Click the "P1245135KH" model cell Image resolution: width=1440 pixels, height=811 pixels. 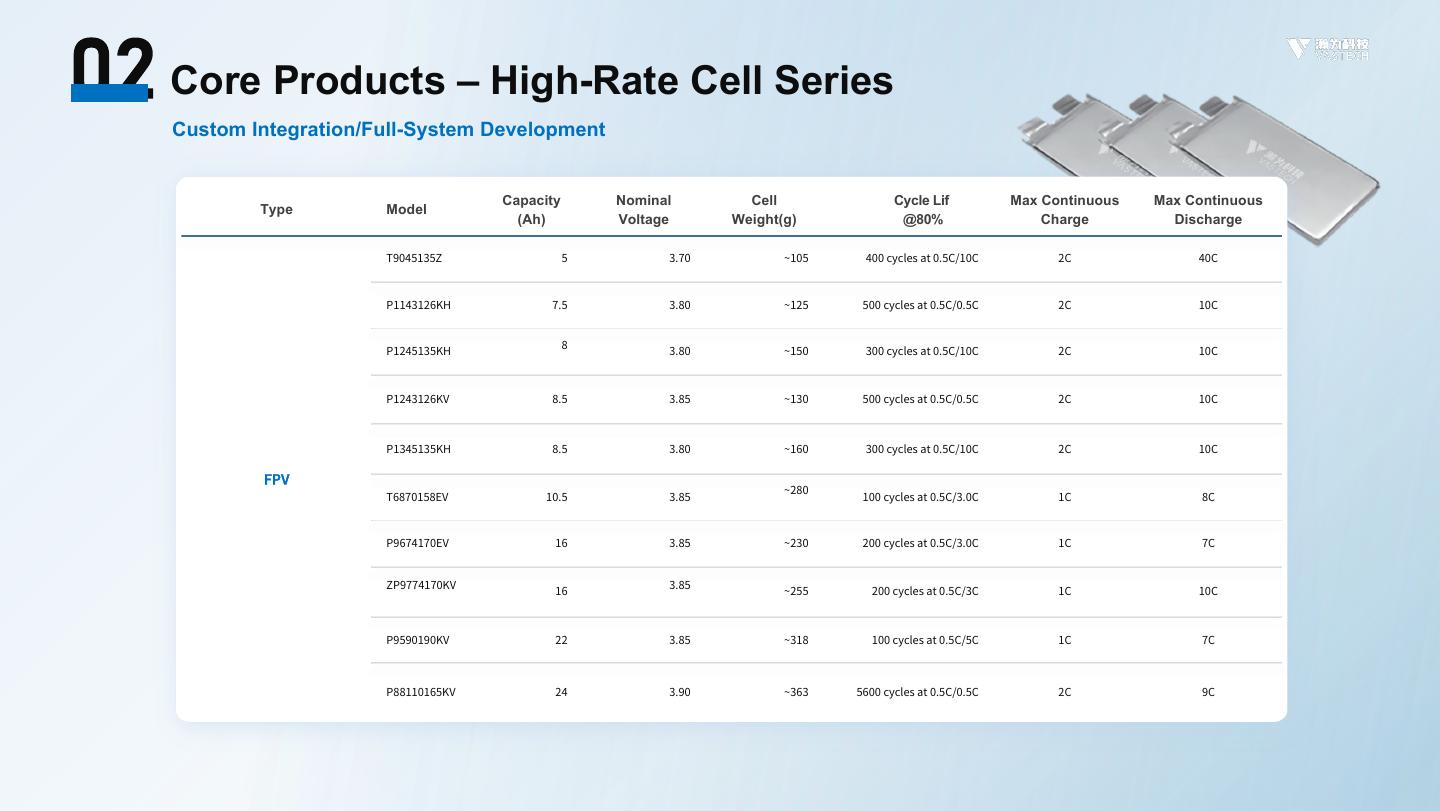[418, 351]
